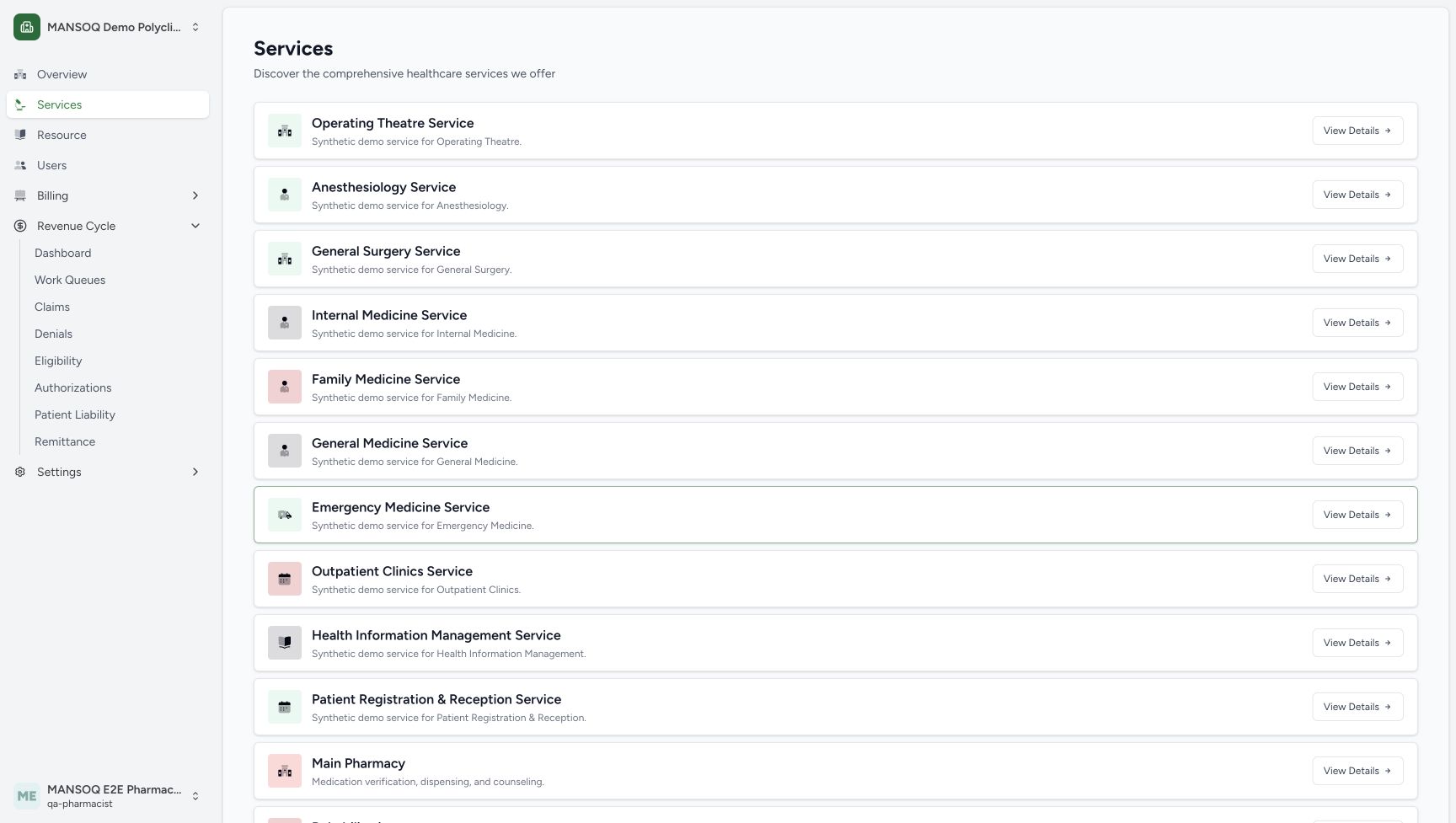Expand the Billing submenu chevron
1456x823 pixels.
tap(195, 195)
